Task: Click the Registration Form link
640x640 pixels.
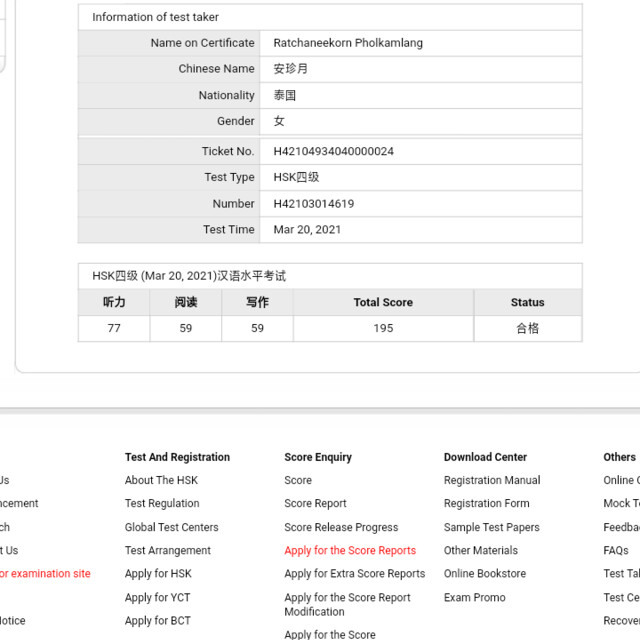Action: tap(487, 504)
